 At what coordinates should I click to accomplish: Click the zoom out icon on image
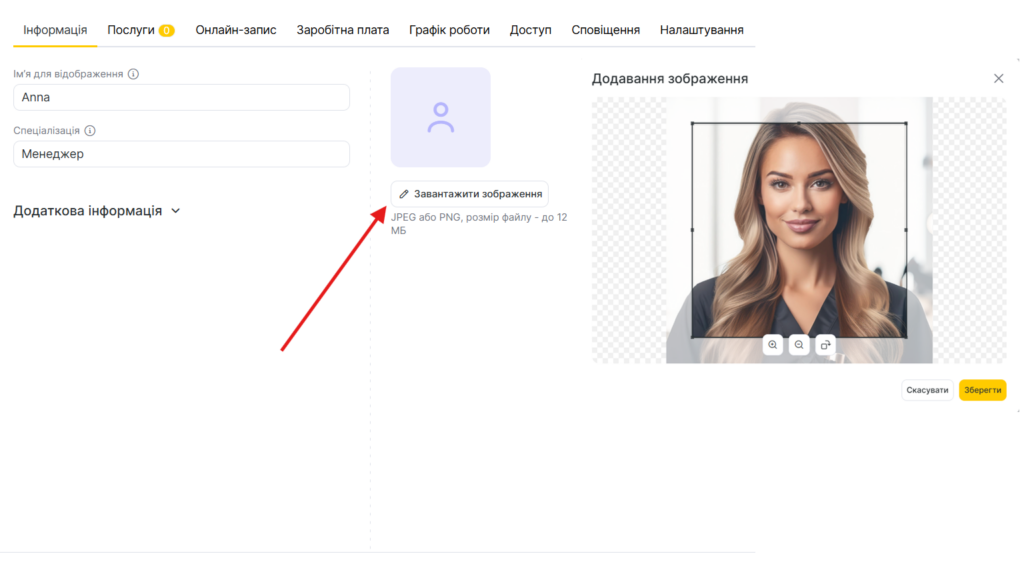[x=799, y=345]
